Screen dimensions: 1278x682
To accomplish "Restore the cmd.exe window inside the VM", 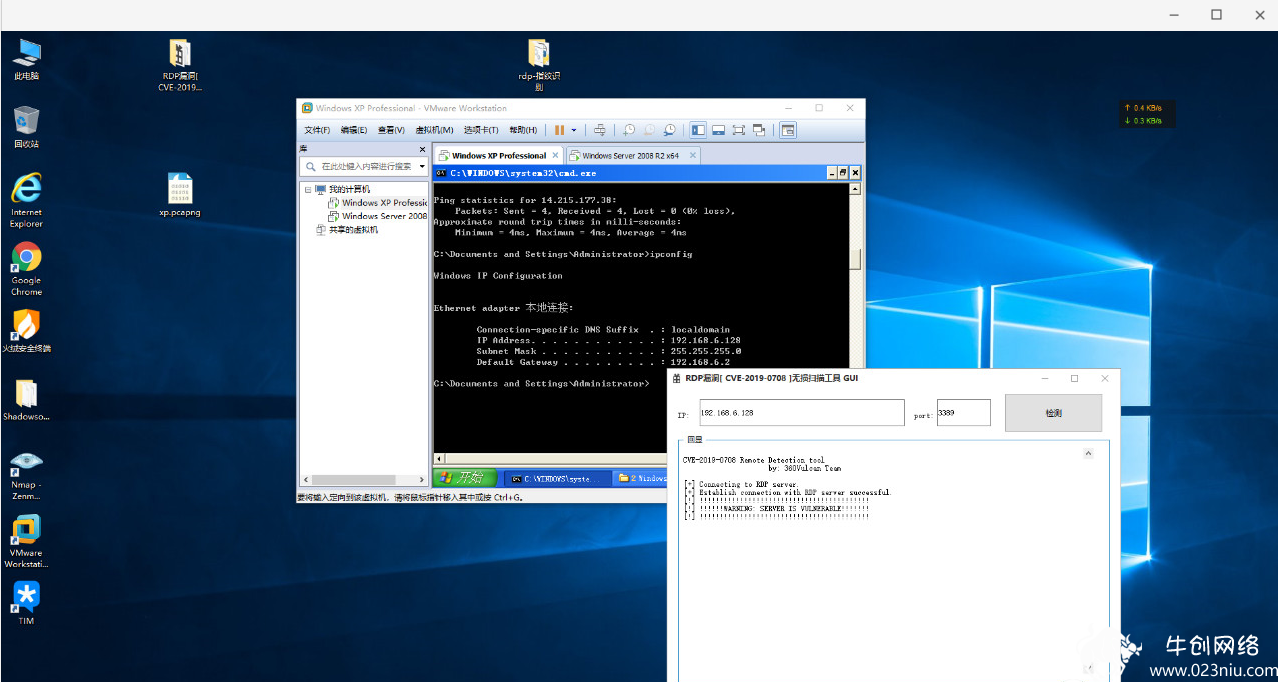I will (843, 173).
